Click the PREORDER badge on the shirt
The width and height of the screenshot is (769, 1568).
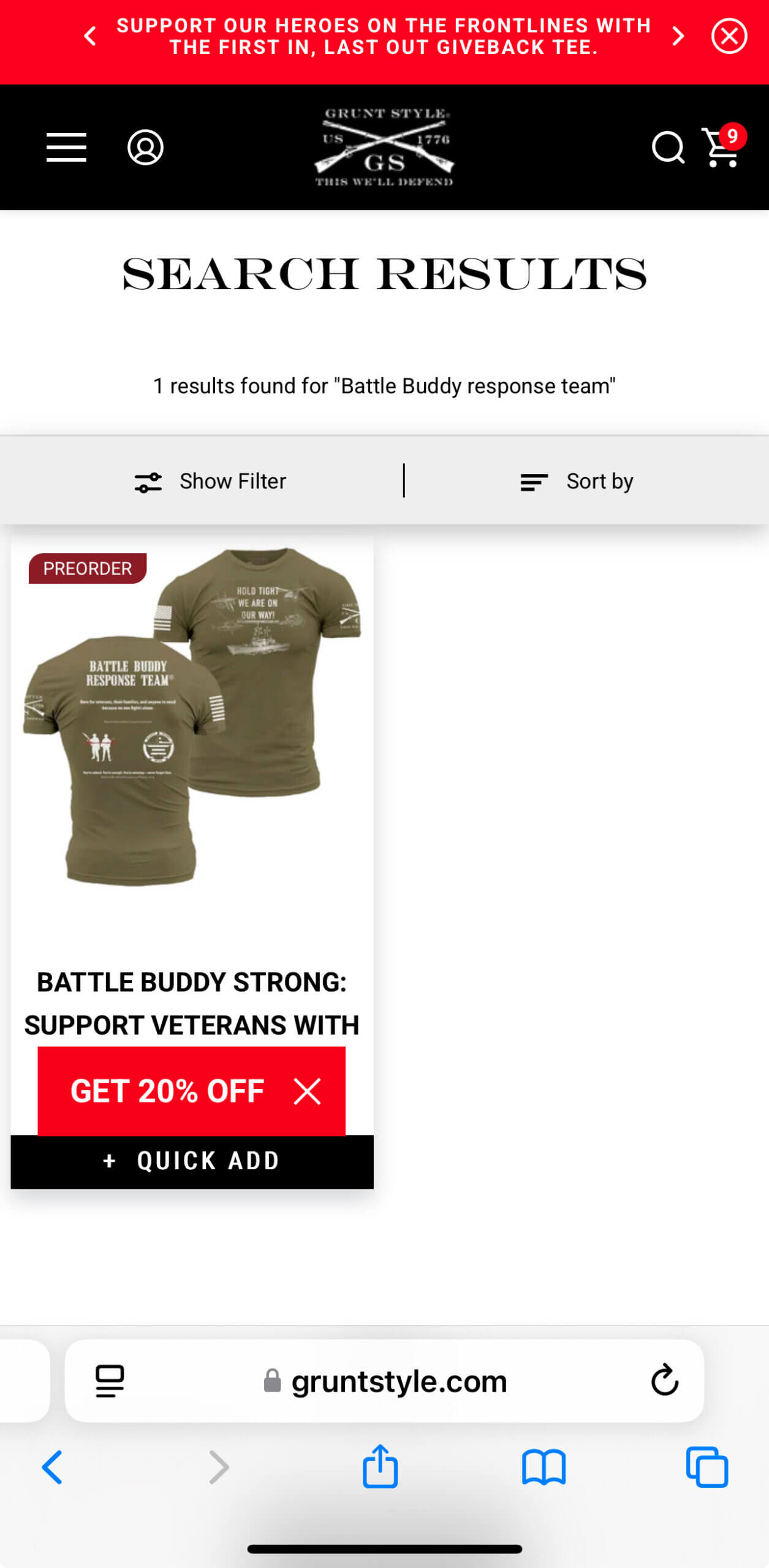pyautogui.click(x=88, y=568)
